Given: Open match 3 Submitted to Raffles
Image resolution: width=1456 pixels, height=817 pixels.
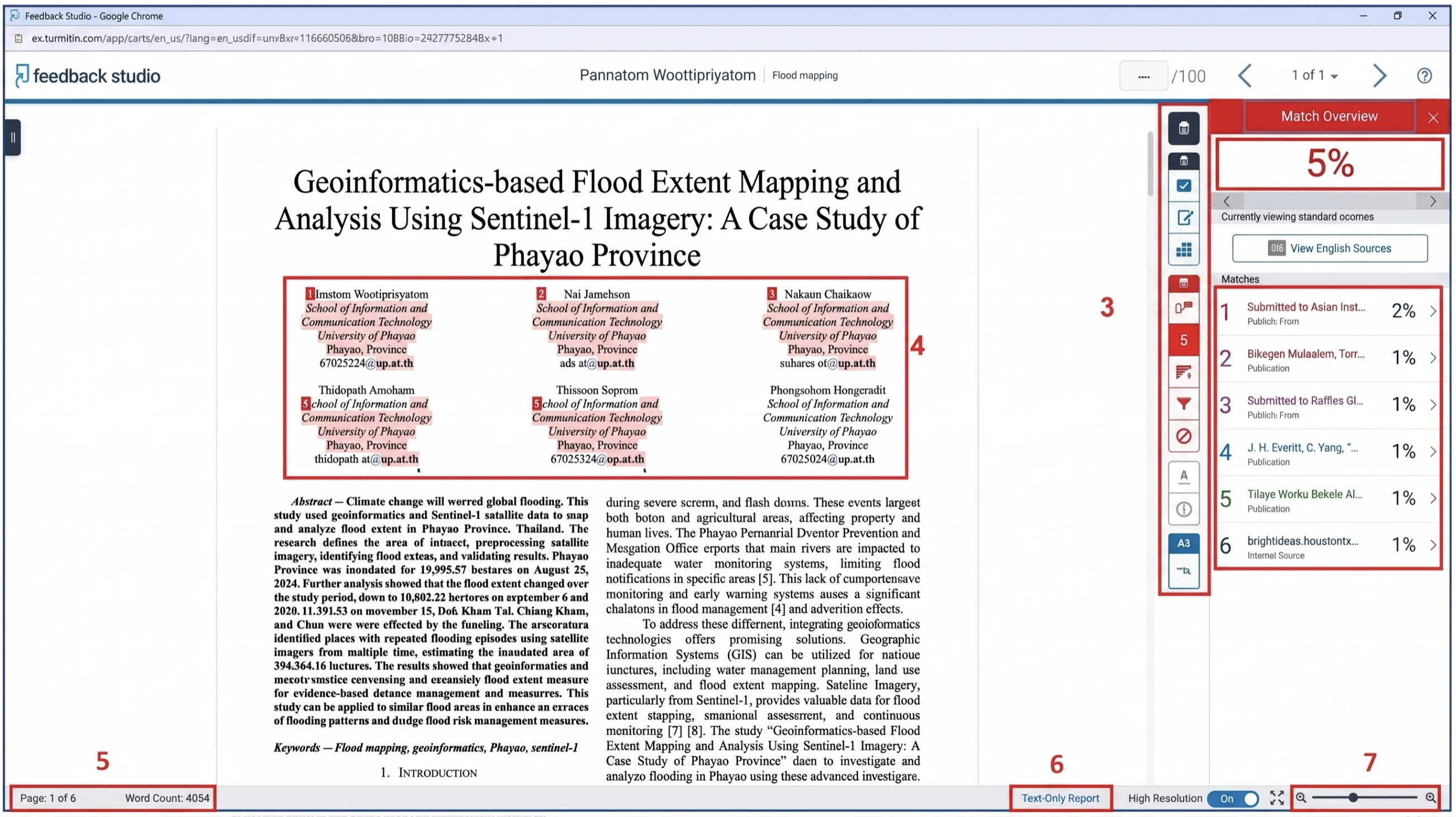Looking at the screenshot, I should click(x=1328, y=405).
